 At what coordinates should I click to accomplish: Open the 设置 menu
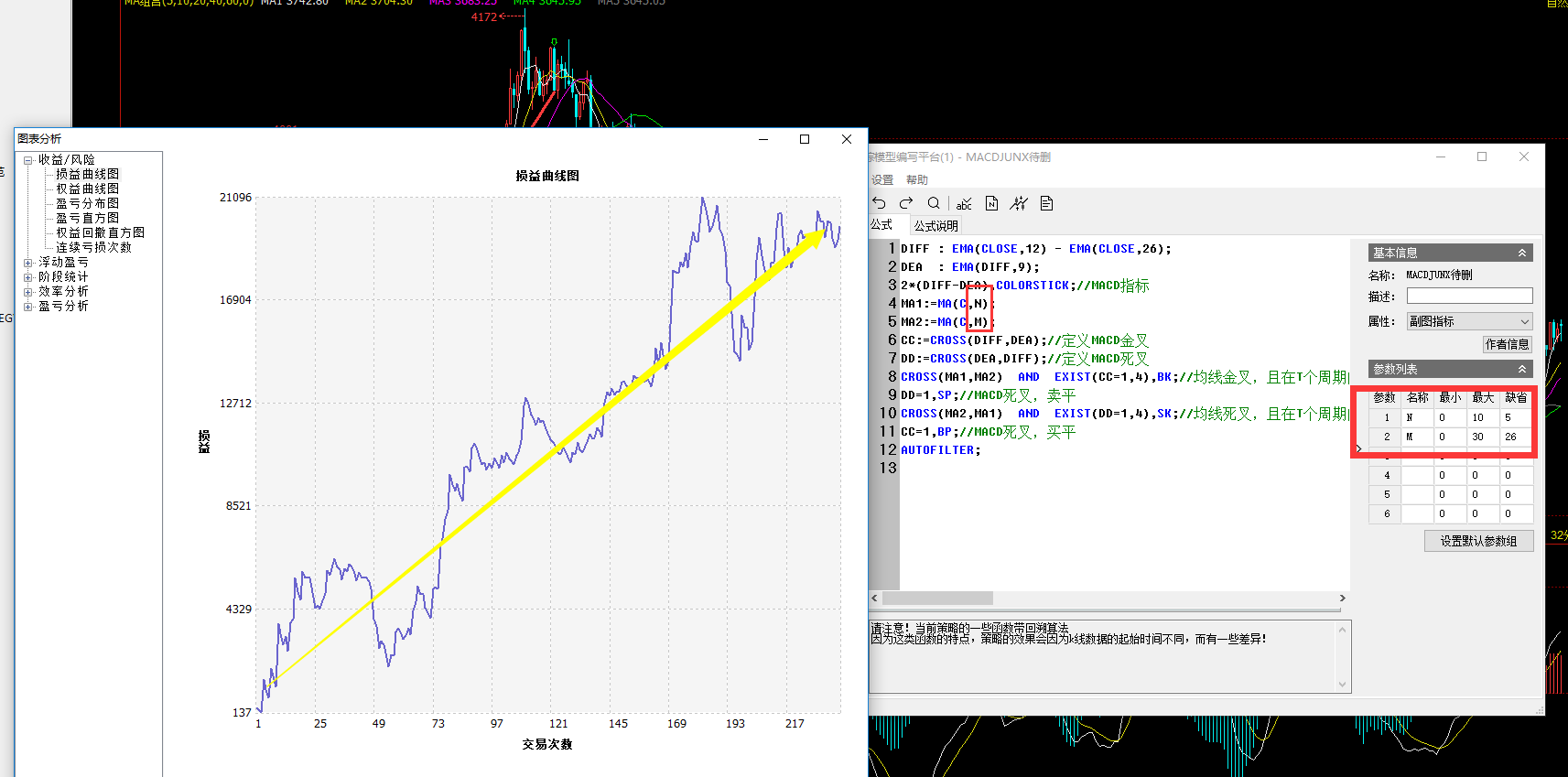(882, 180)
